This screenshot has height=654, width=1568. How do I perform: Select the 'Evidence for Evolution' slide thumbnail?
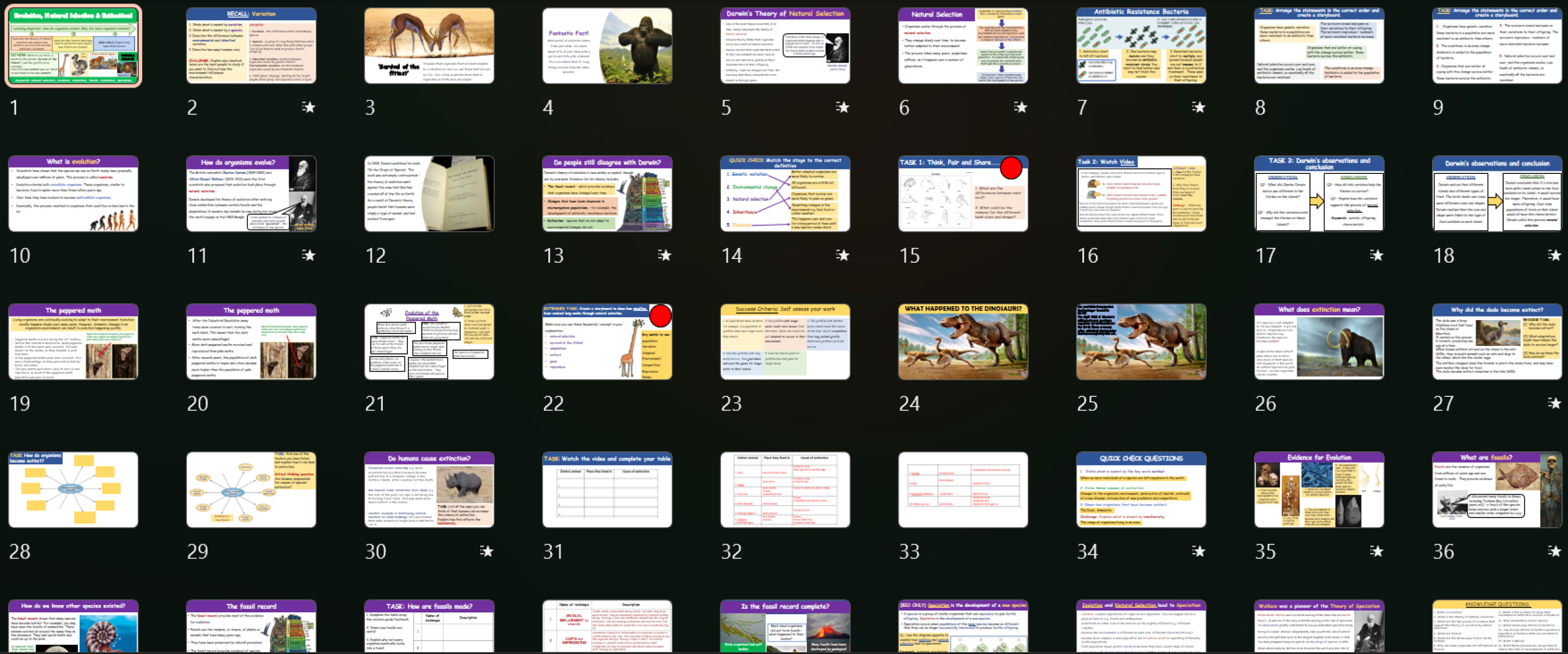[x=1319, y=490]
